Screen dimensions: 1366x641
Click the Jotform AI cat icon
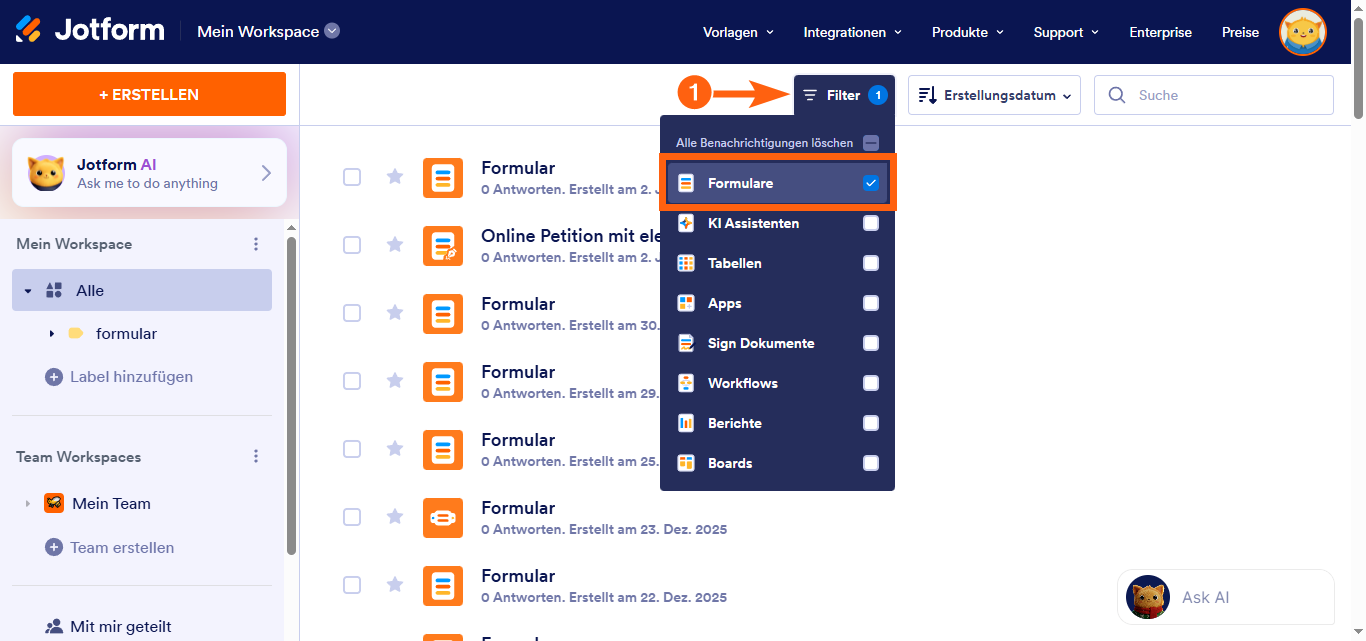(46, 174)
